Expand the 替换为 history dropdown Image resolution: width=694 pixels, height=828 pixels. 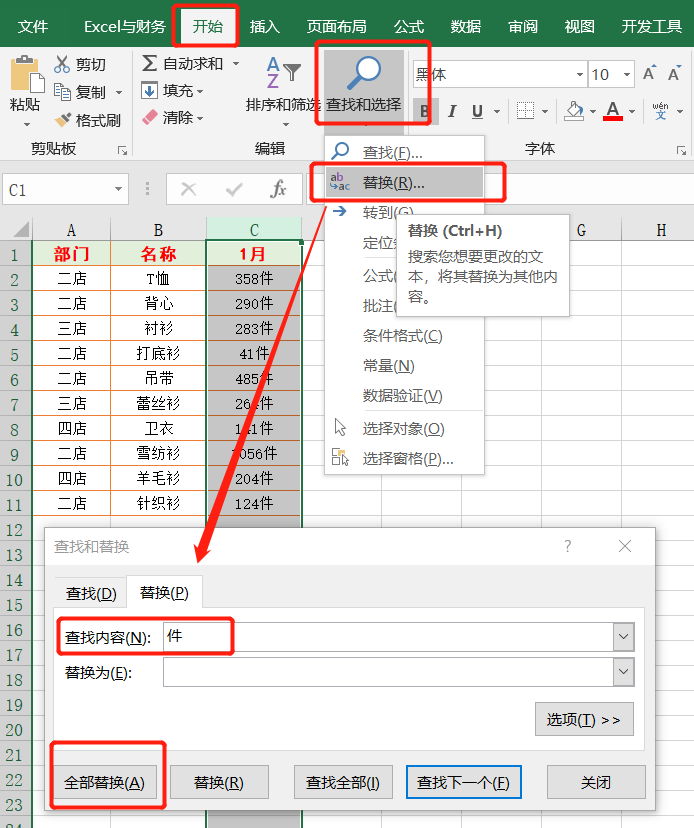click(x=624, y=672)
